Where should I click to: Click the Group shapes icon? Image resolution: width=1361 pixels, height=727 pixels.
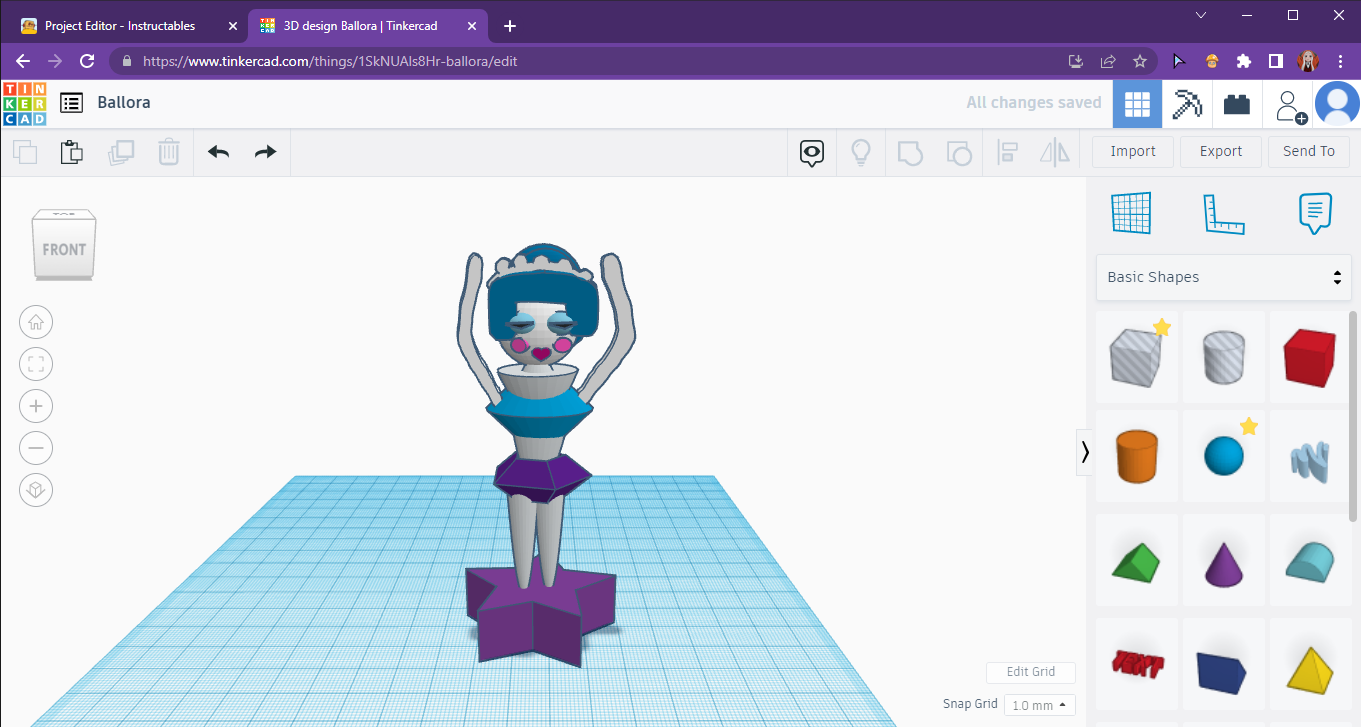[909, 152]
